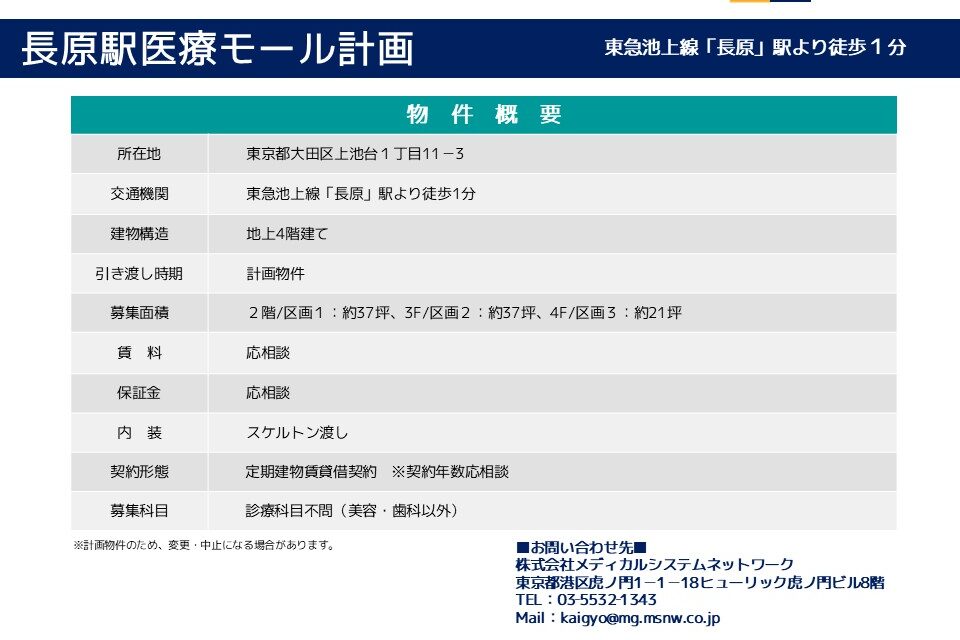Click the address 東京都大田区上池台1丁目11-3

coord(355,154)
